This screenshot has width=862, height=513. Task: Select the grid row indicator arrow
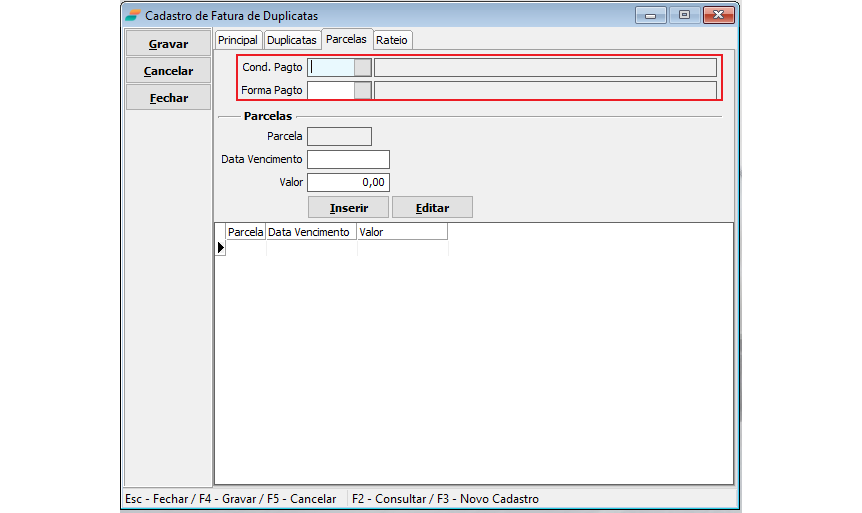point(220,247)
